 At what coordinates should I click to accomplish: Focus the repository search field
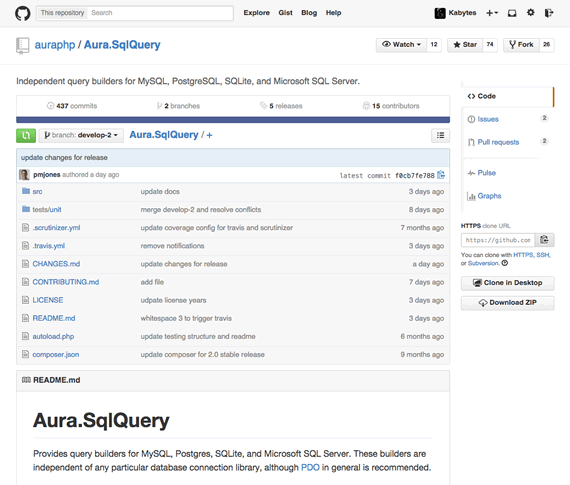tap(160, 13)
